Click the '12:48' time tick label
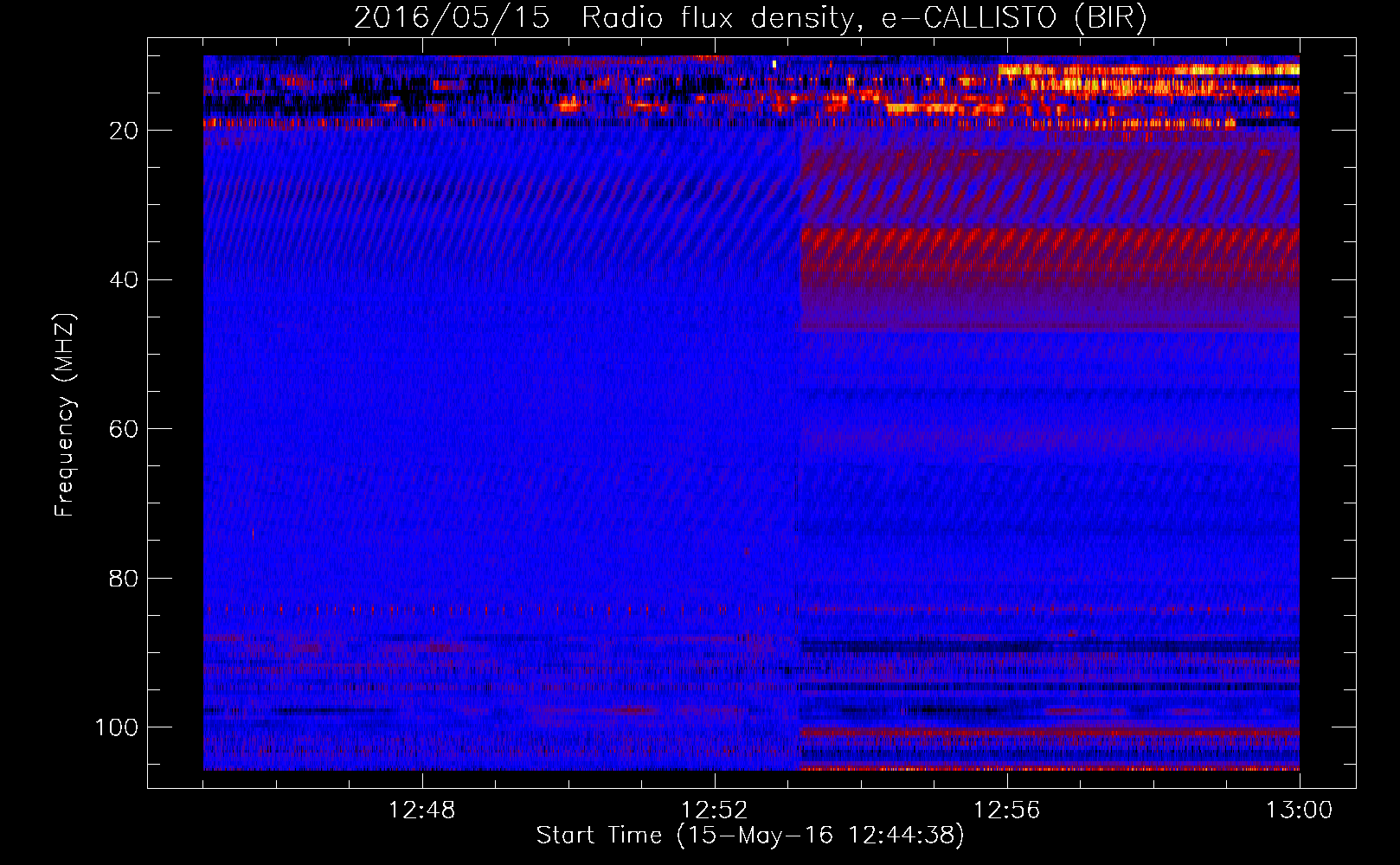1400x865 pixels. tap(422, 811)
